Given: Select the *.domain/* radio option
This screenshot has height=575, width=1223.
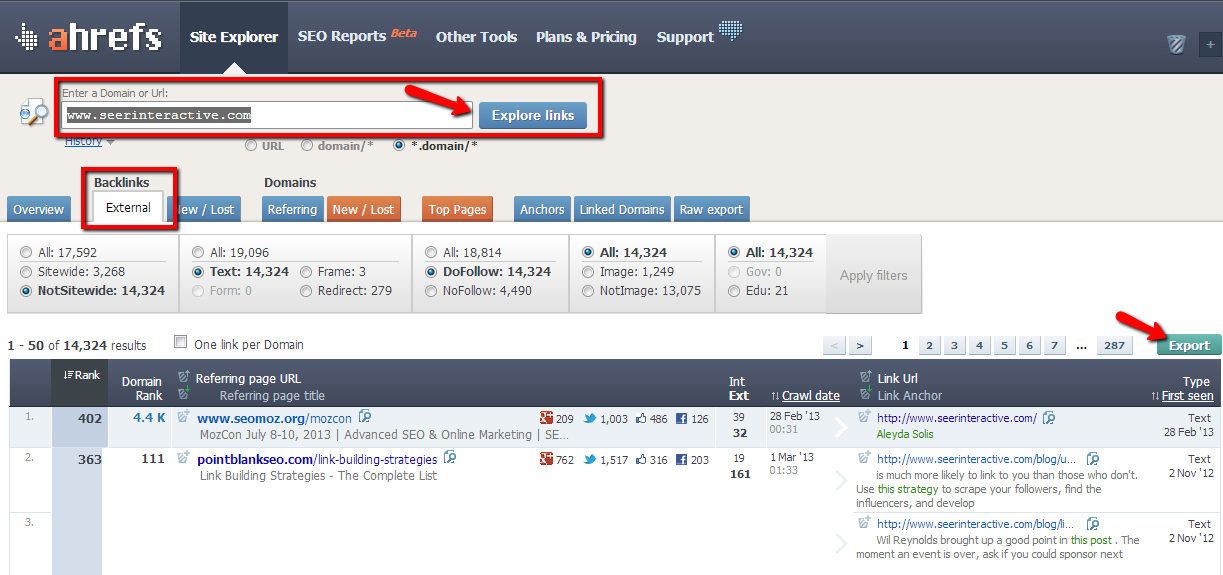Looking at the screenshot, I should (400, 146).
